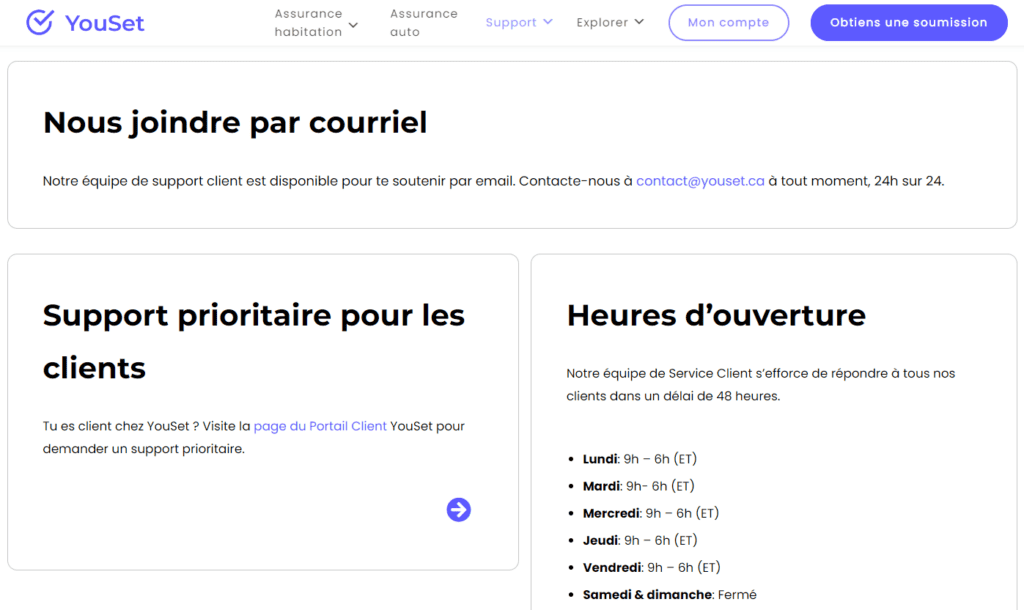Expand the Explorer dropdown chevron
The width and height of the screenshot is (1024, 610).
click(x=639, y=22)
